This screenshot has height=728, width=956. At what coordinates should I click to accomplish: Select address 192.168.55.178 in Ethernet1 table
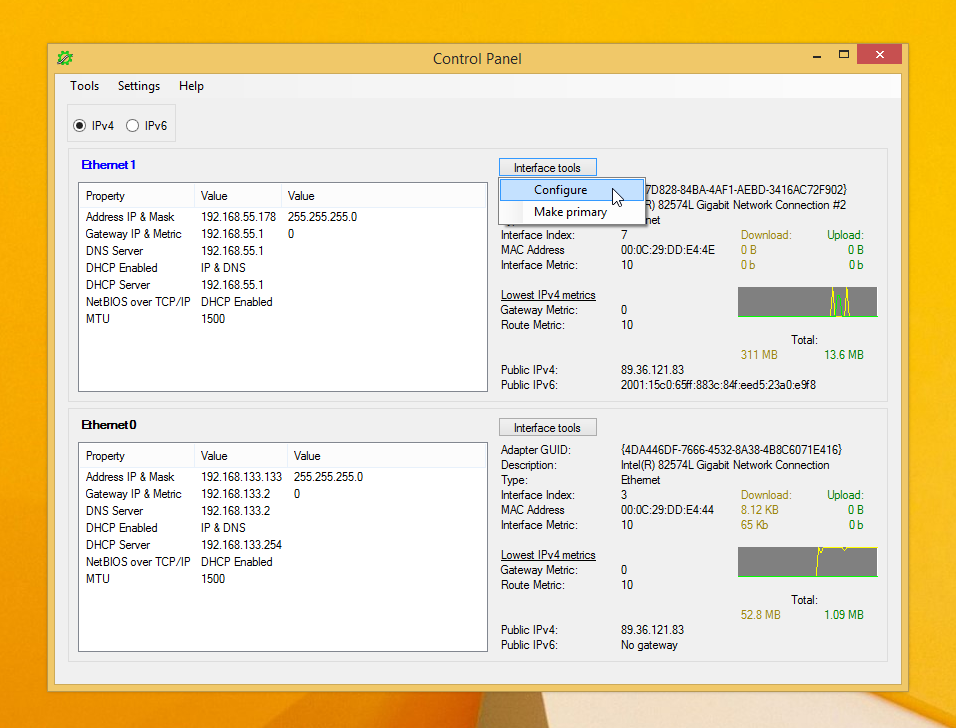click(238, 216)
